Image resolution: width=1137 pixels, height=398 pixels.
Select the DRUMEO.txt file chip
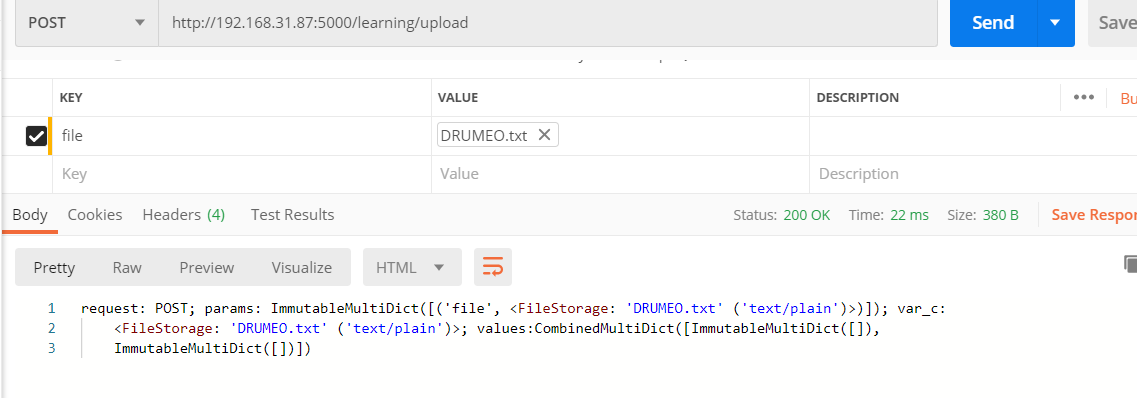(497, 135)
